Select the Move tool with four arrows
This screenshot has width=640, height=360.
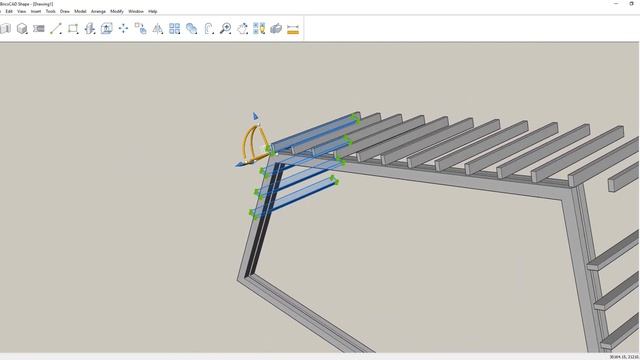123,28
